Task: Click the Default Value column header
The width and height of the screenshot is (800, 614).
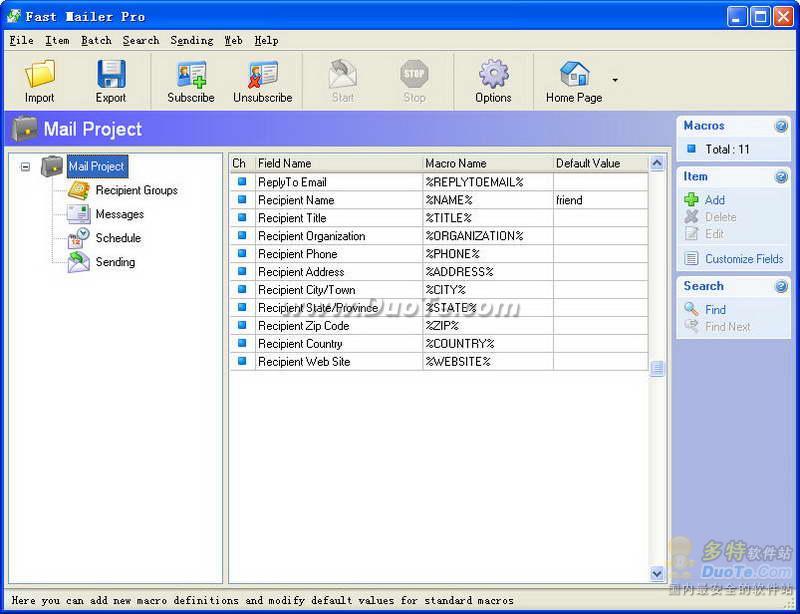Action: point(601,163)
